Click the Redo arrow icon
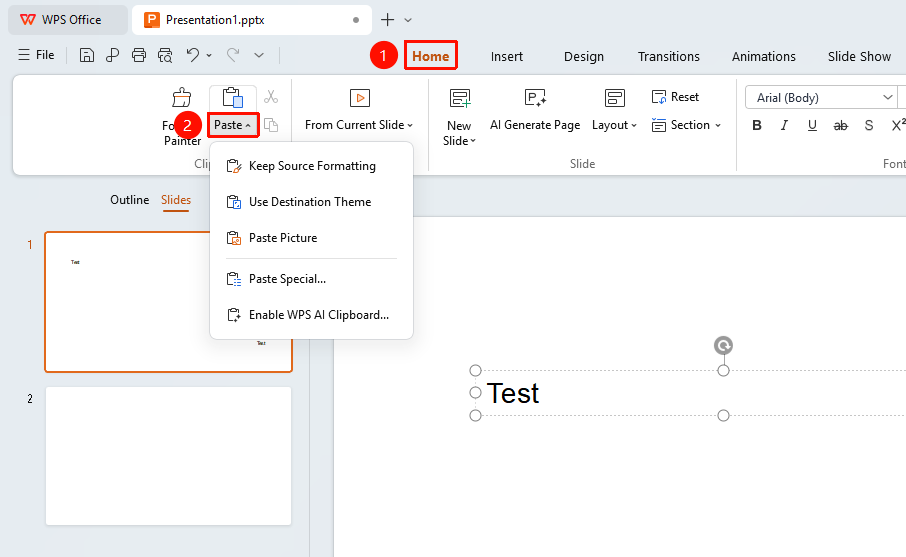 point(233,55)
